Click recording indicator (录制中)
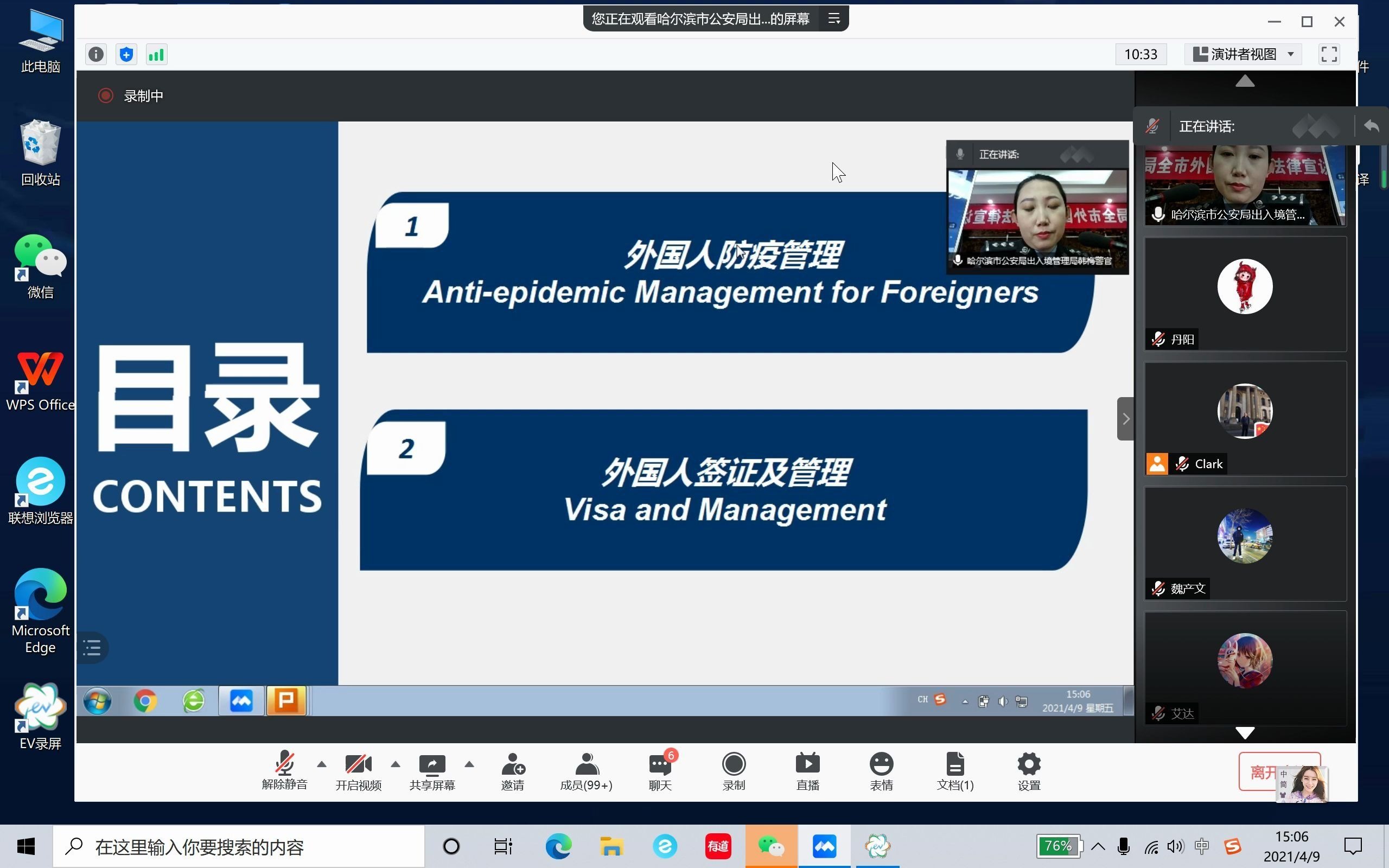The height and width of the screenshot is (868, 1389). 131,96
